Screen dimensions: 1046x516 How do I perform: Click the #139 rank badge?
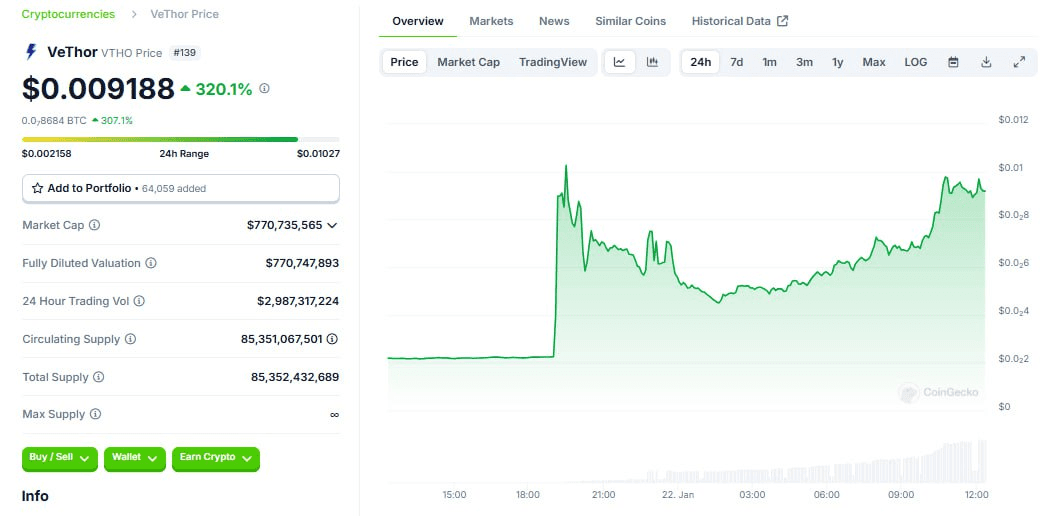(185, 53)
